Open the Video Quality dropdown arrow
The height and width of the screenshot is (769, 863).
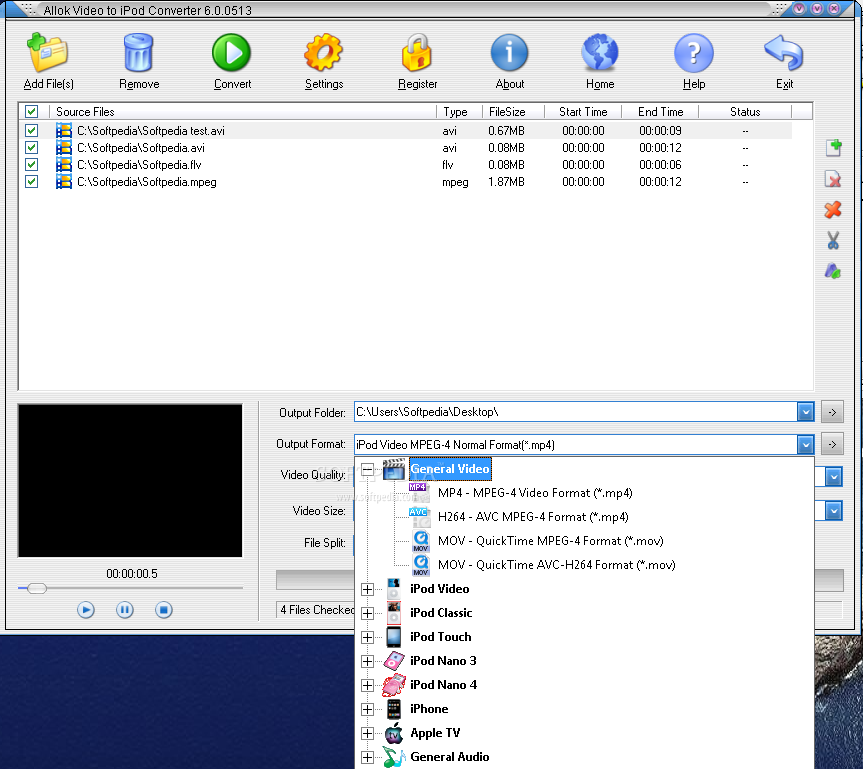click(x=833, y=477)
